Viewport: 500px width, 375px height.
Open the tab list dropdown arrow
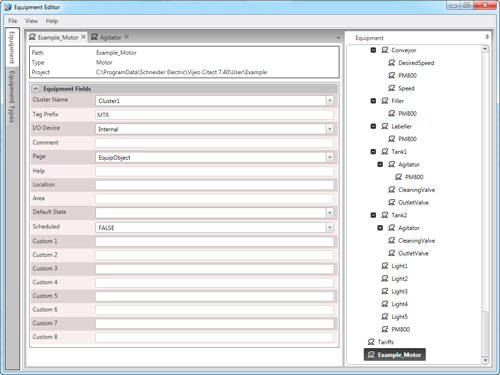[x=338, y=38]
